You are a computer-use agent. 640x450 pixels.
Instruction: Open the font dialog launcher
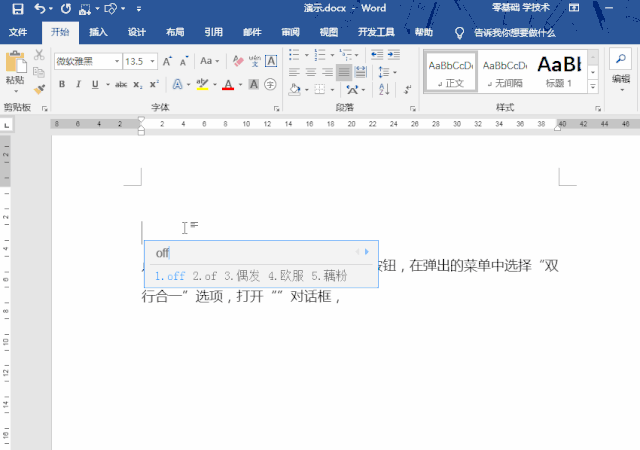[277, 109]
